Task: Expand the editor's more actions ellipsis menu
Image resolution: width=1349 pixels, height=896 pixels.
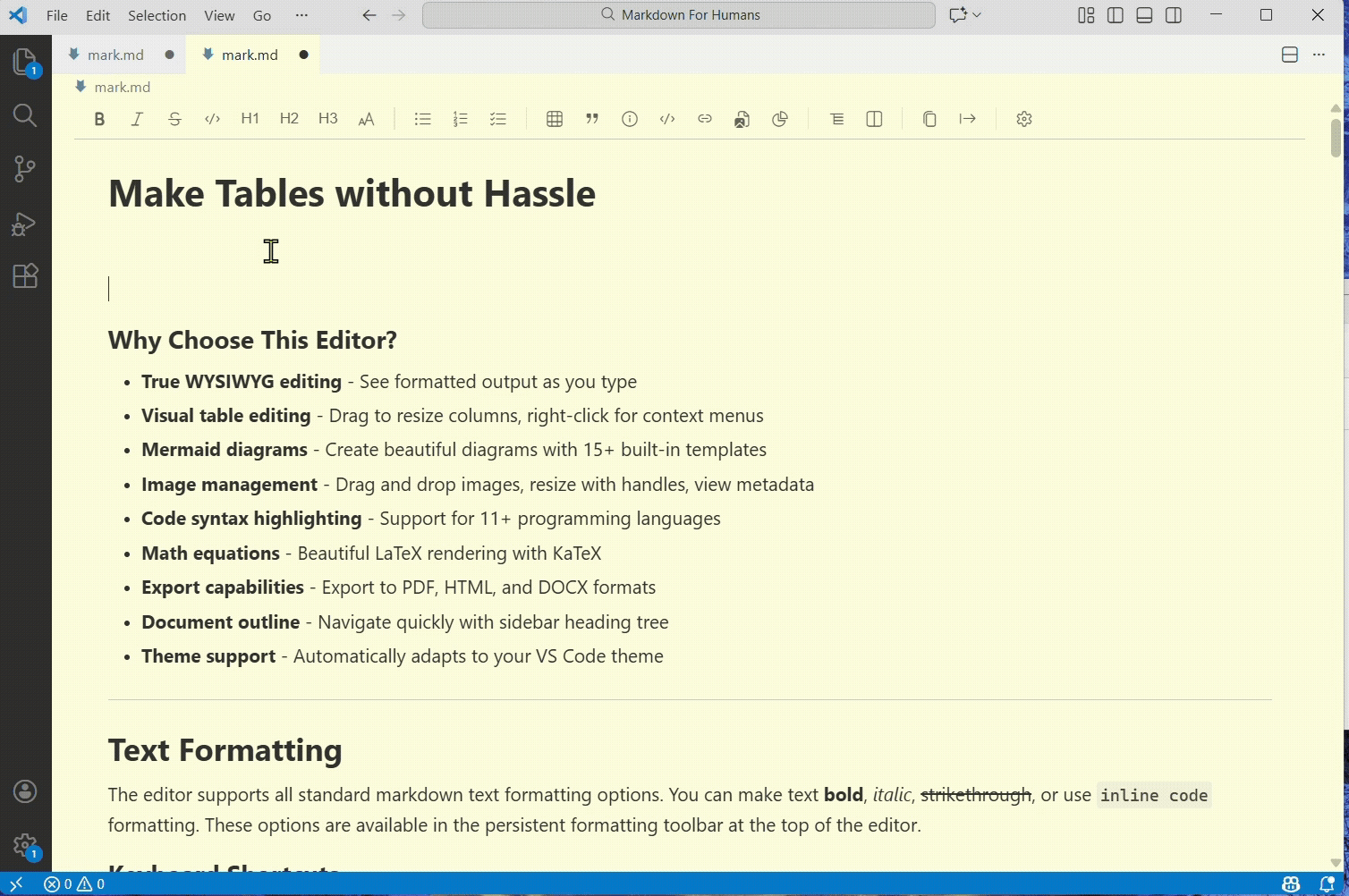Action: (x=1319, y=55)
